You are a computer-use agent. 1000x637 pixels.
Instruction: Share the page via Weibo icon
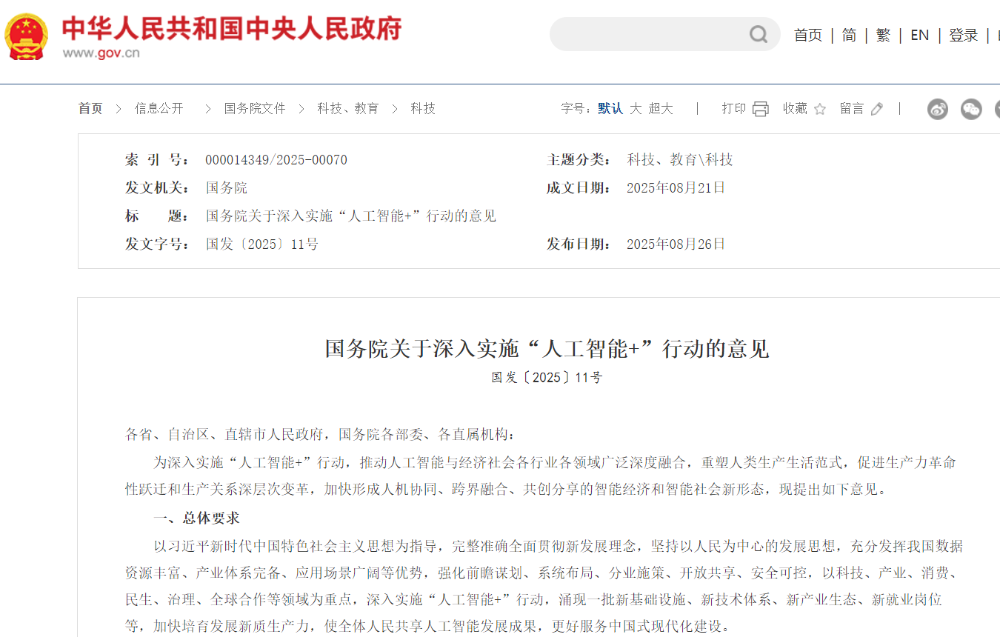[x=937, y=109]
